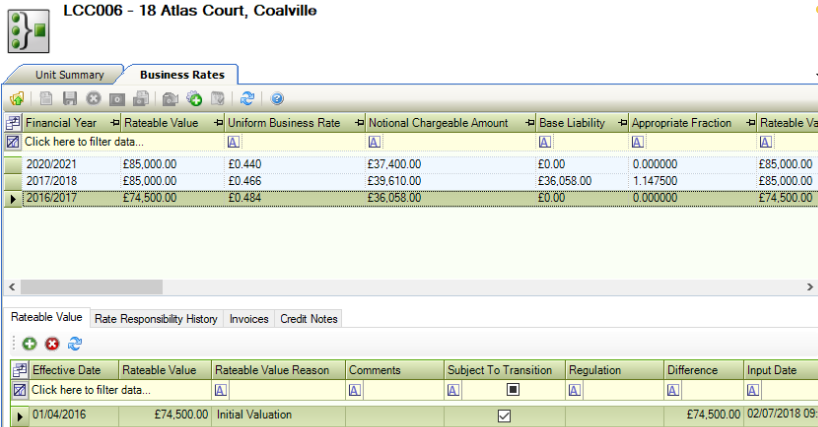Refresh the Business Rates grid

click(x=247, y=99)
